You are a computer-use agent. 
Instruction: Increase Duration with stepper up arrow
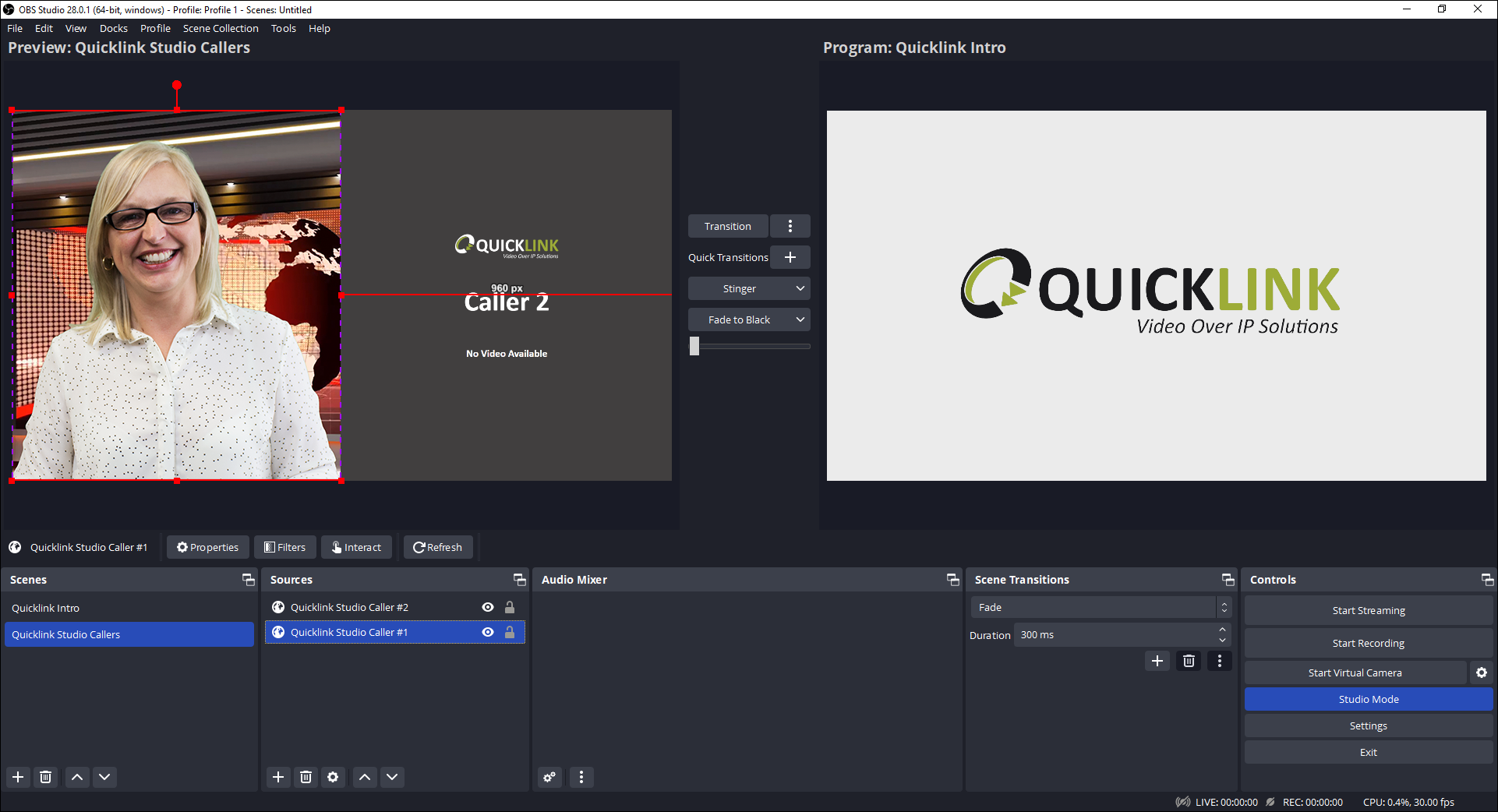1222,630
